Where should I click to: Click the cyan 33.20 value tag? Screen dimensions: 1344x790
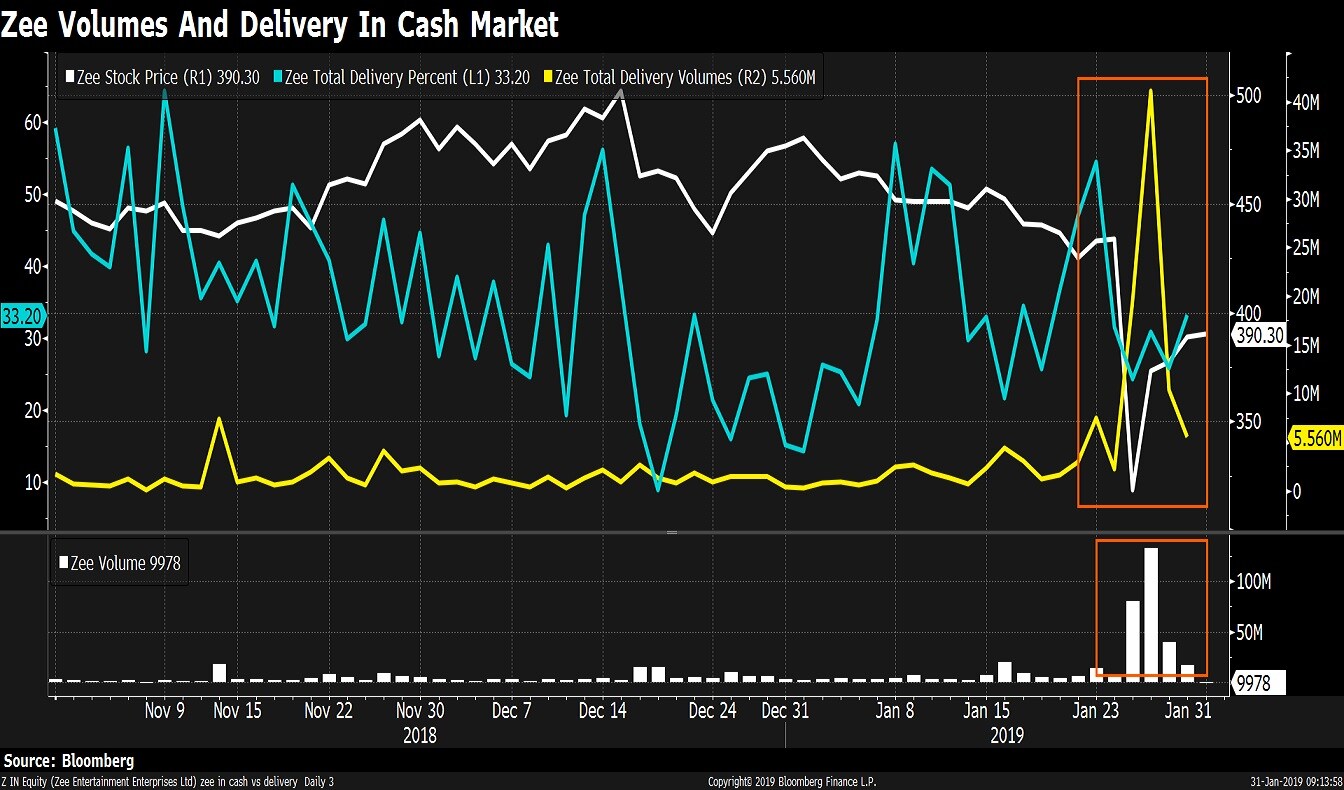point(18,316)
